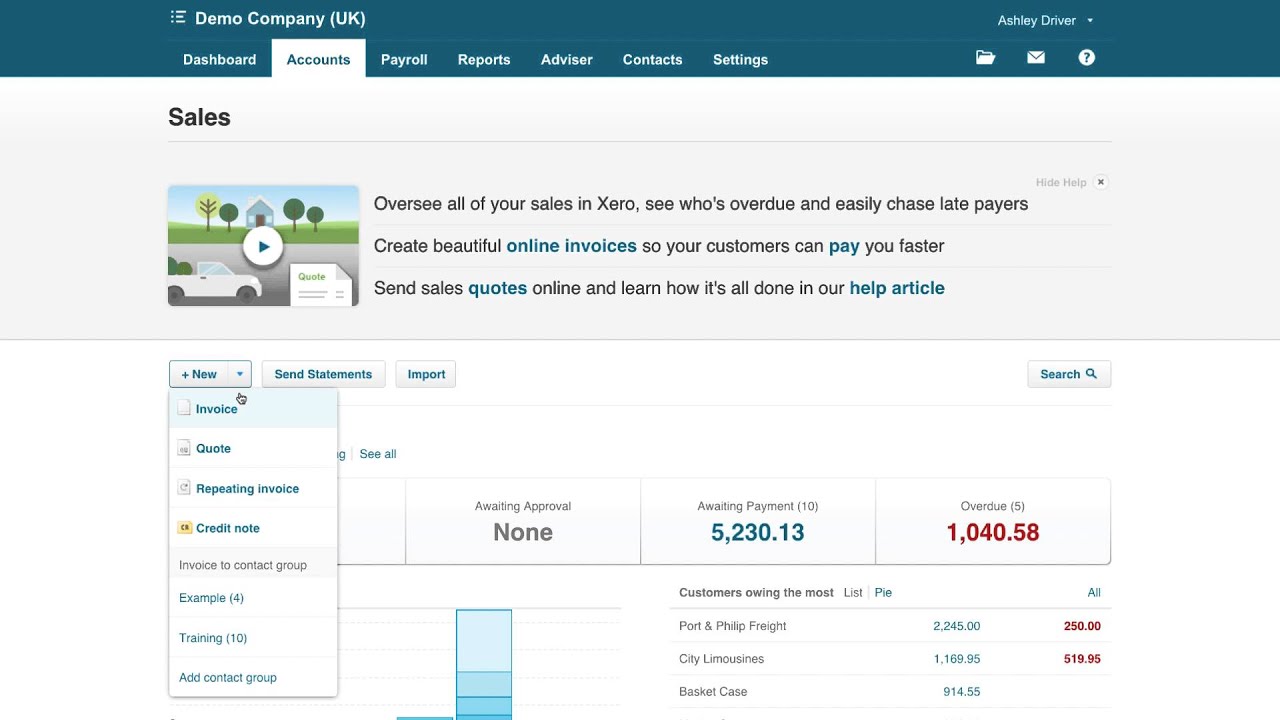Select Credit note from the menu
This screenshot has width=1280, height=720.
(253, 528)
